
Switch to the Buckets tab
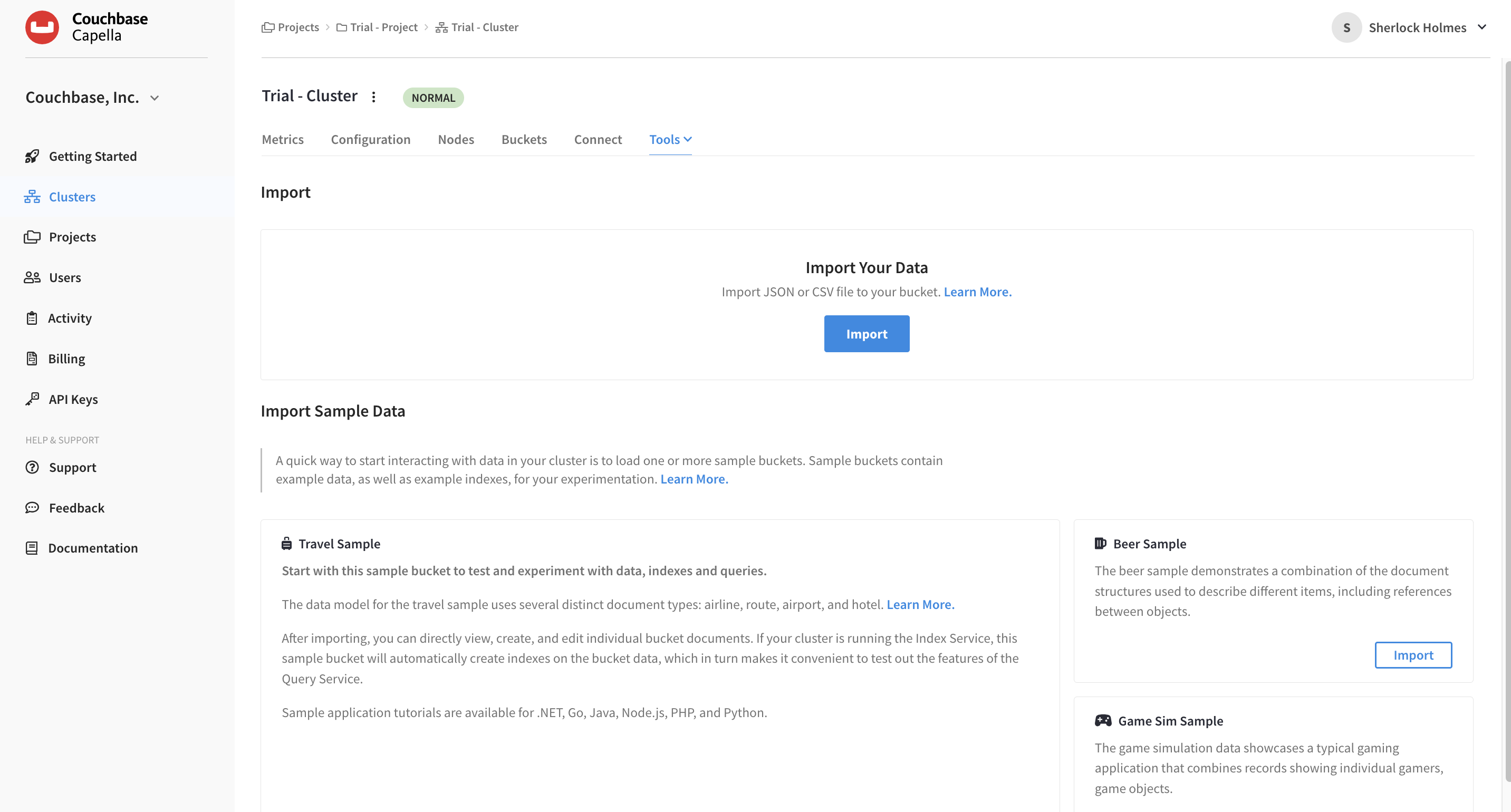[524, 140]
